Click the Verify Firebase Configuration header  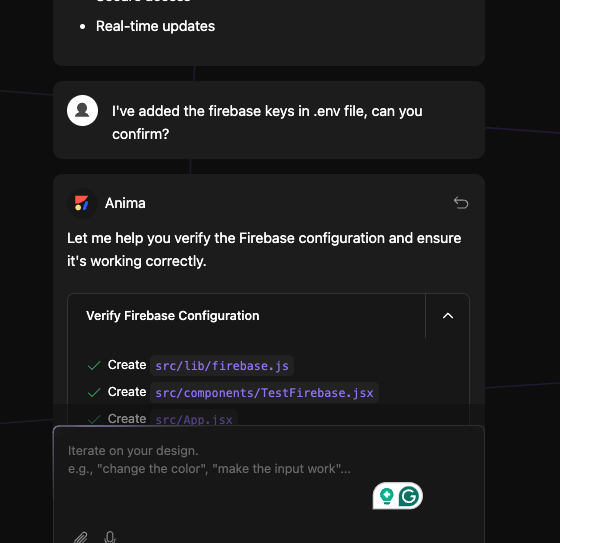[x=172, y=316]
